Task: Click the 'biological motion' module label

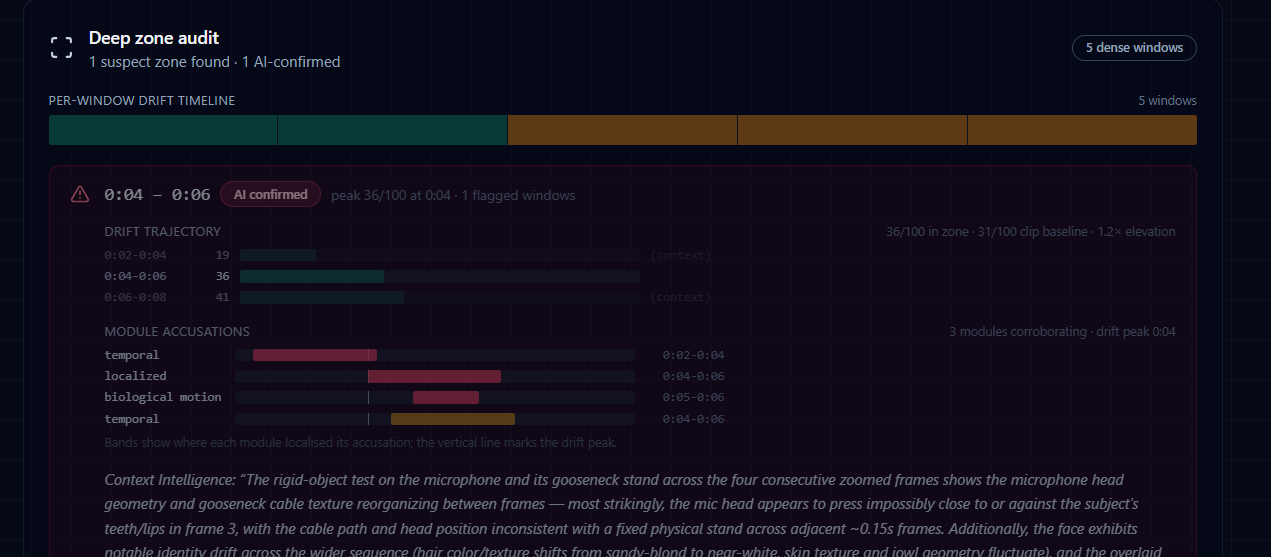Action: [163, 397]
